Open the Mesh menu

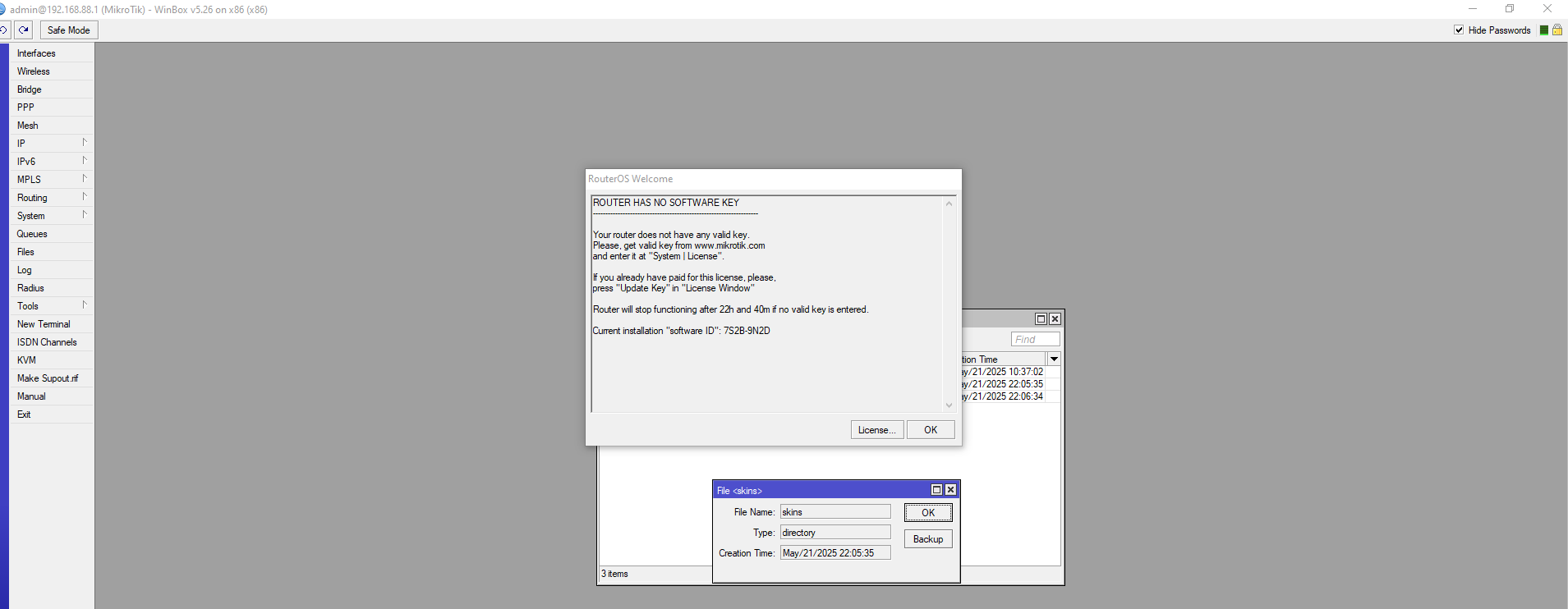click(52, 126)
